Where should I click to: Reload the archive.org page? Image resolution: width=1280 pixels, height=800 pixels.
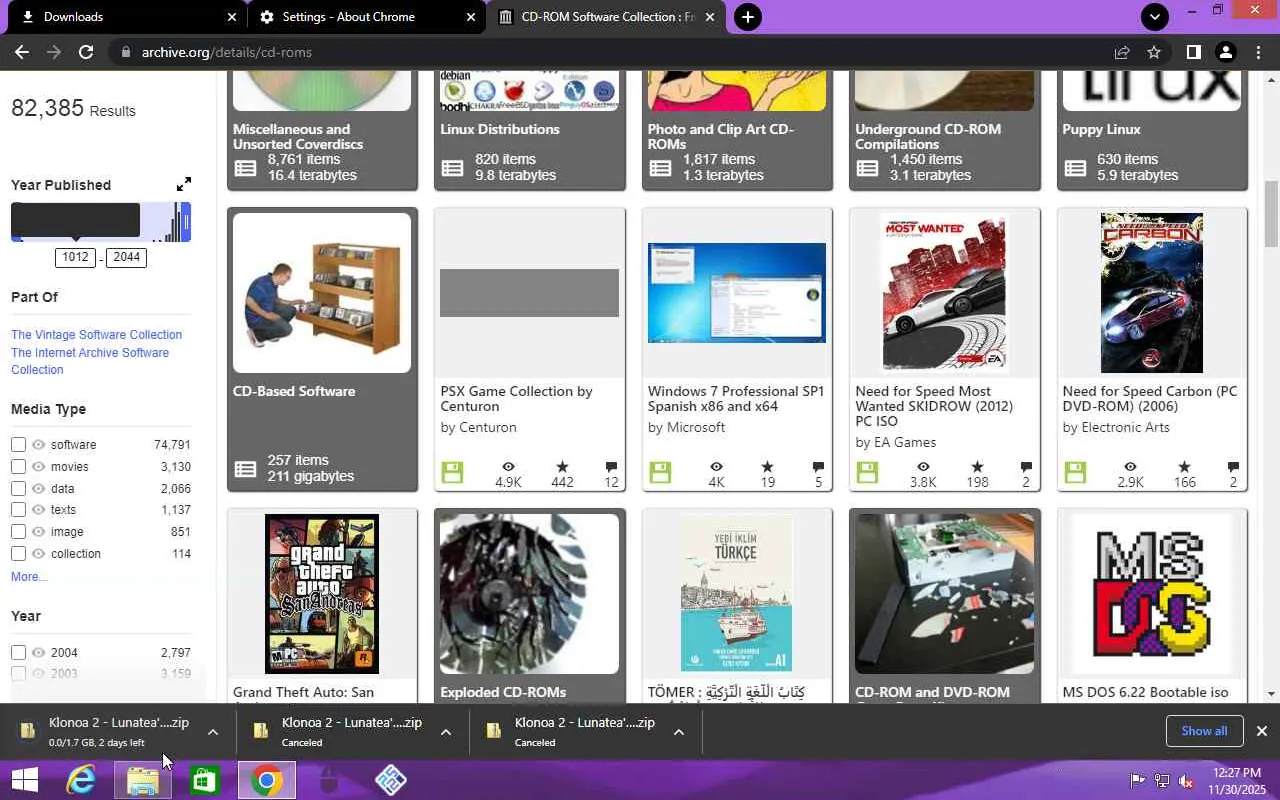pos(86,52)
